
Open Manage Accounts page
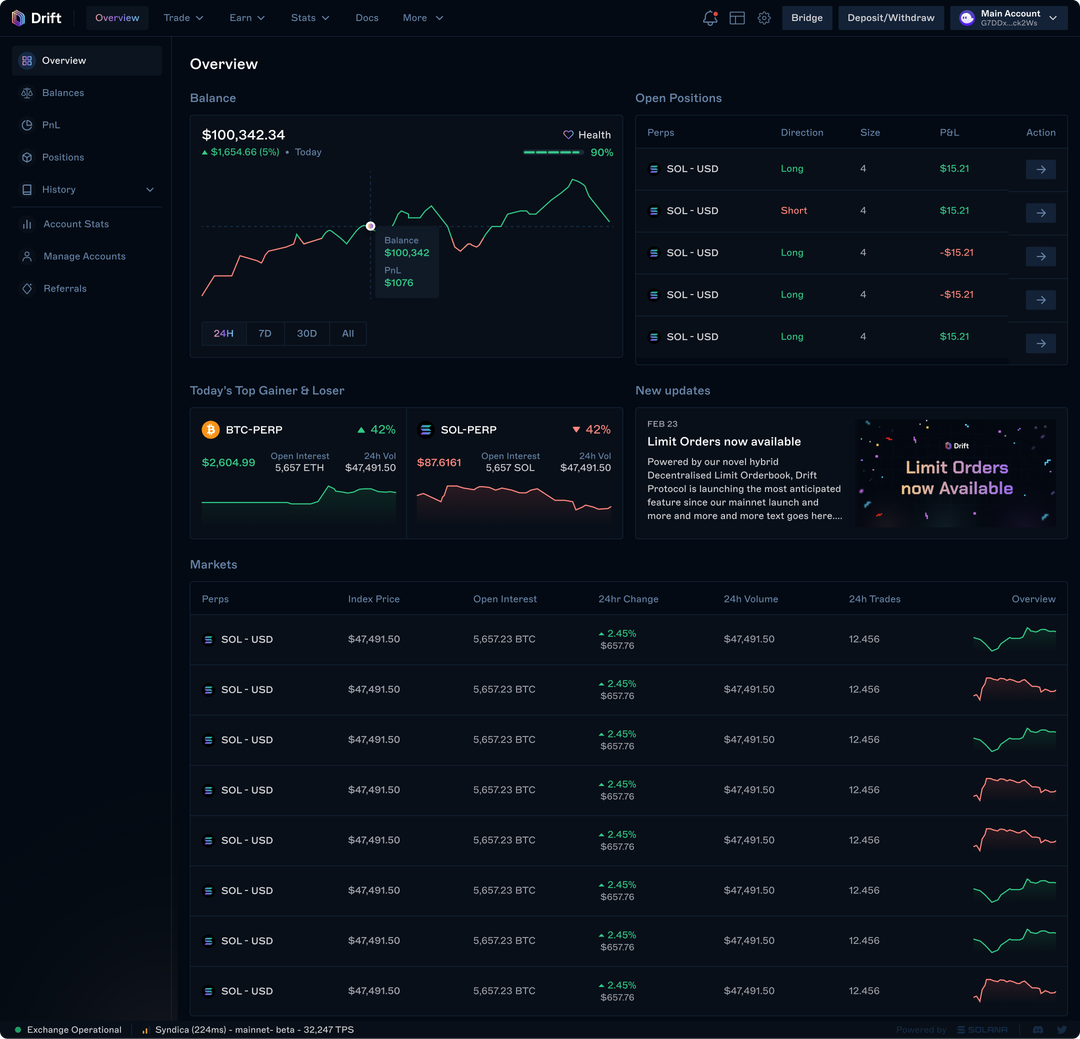coord(87,256)
